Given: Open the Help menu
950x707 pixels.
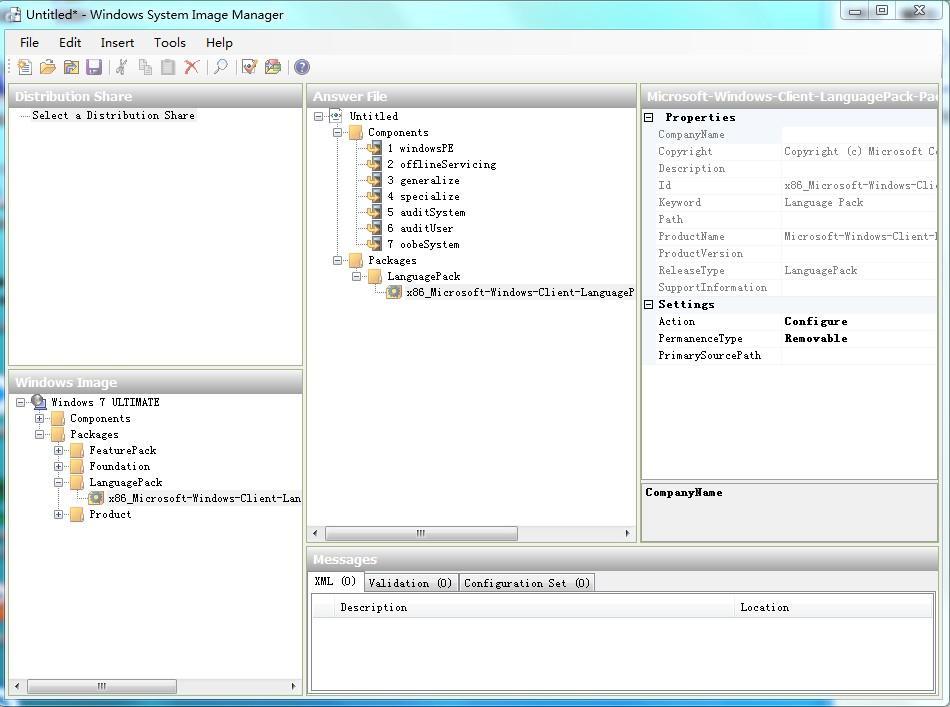Looking at the screenshot, I should (219, 42).
